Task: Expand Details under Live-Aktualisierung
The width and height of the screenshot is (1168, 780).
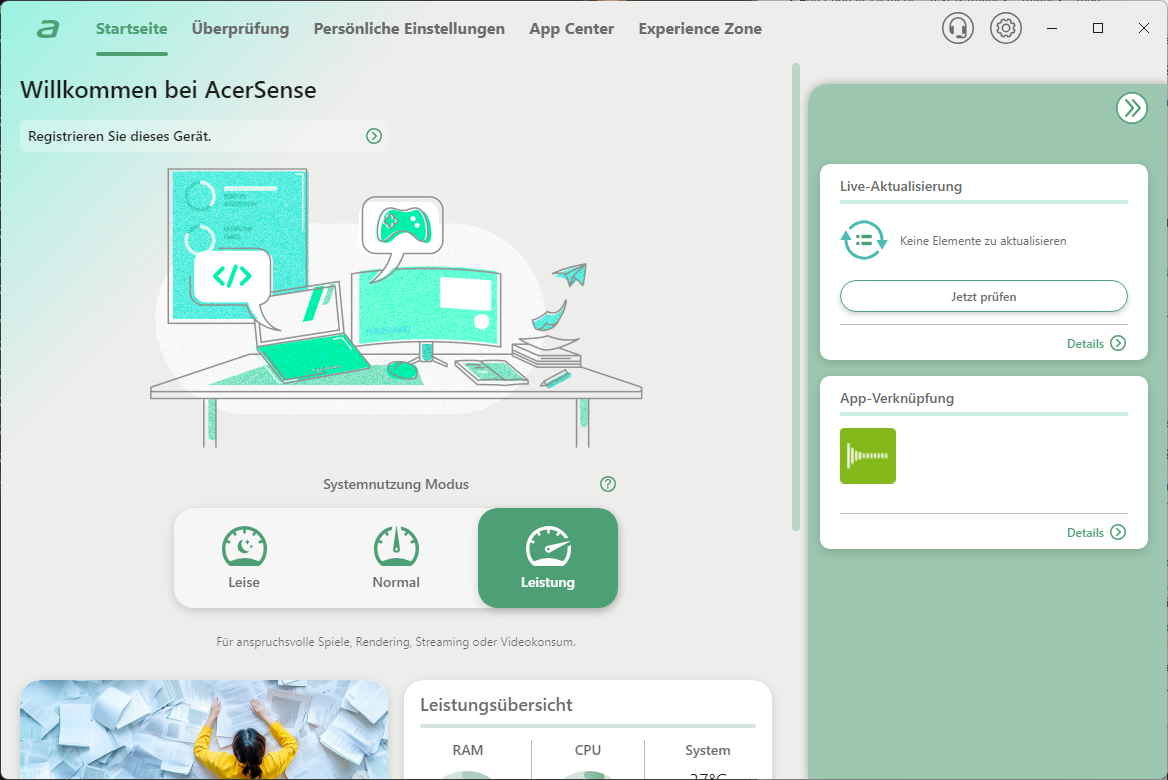Action: 1096,343
